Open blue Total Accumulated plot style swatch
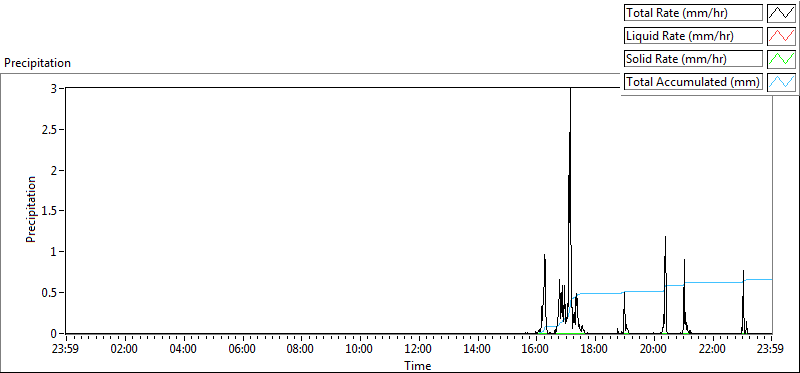Screen dimensions: 800x373 (x=782, y=82)
